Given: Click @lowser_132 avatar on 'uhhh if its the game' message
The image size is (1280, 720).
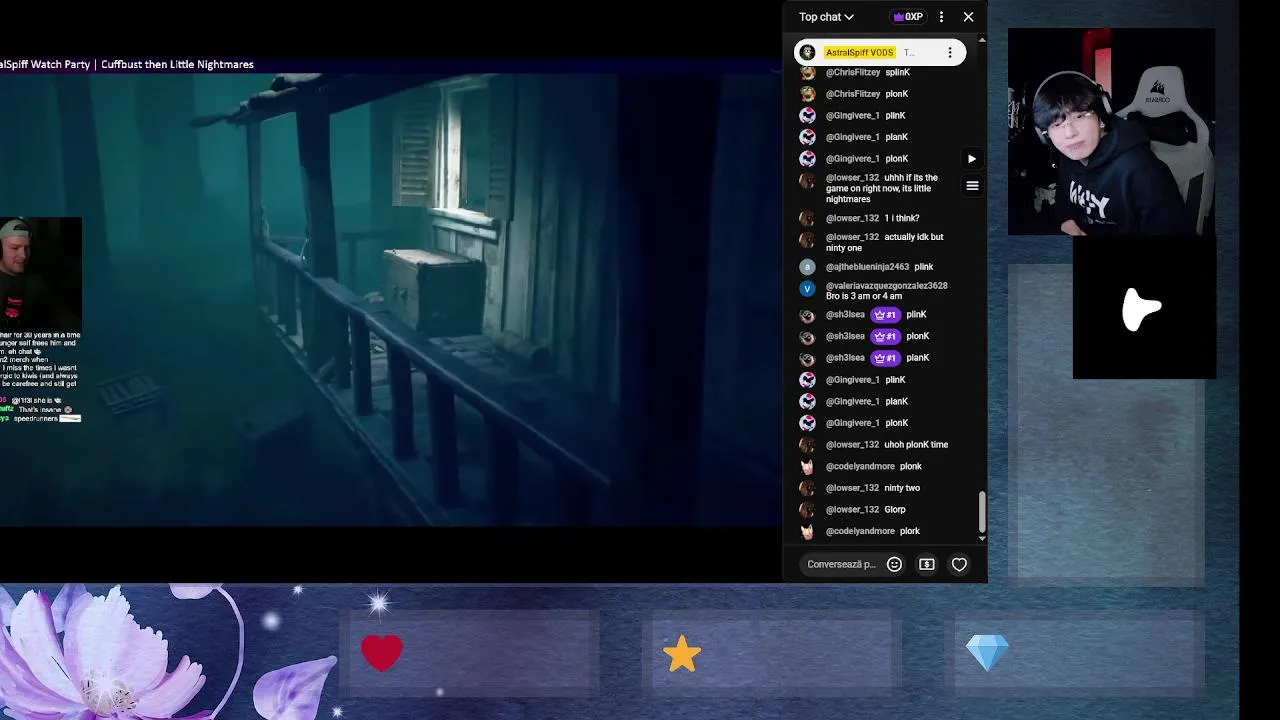Looking at the screenshot, I should click(x=807, y=181).
